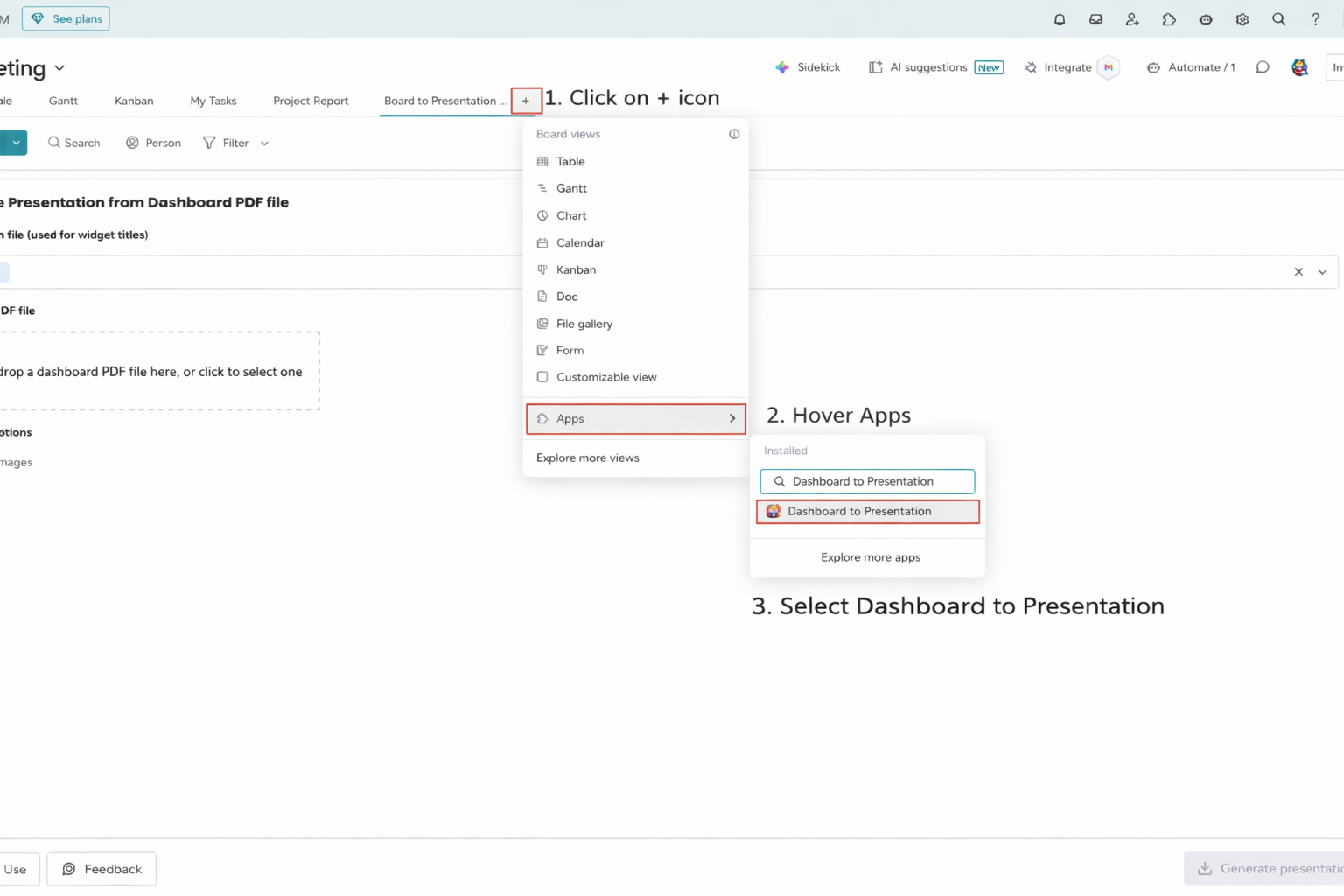
Task: Click the board views info icon
Action: click(x=734, y=134)
